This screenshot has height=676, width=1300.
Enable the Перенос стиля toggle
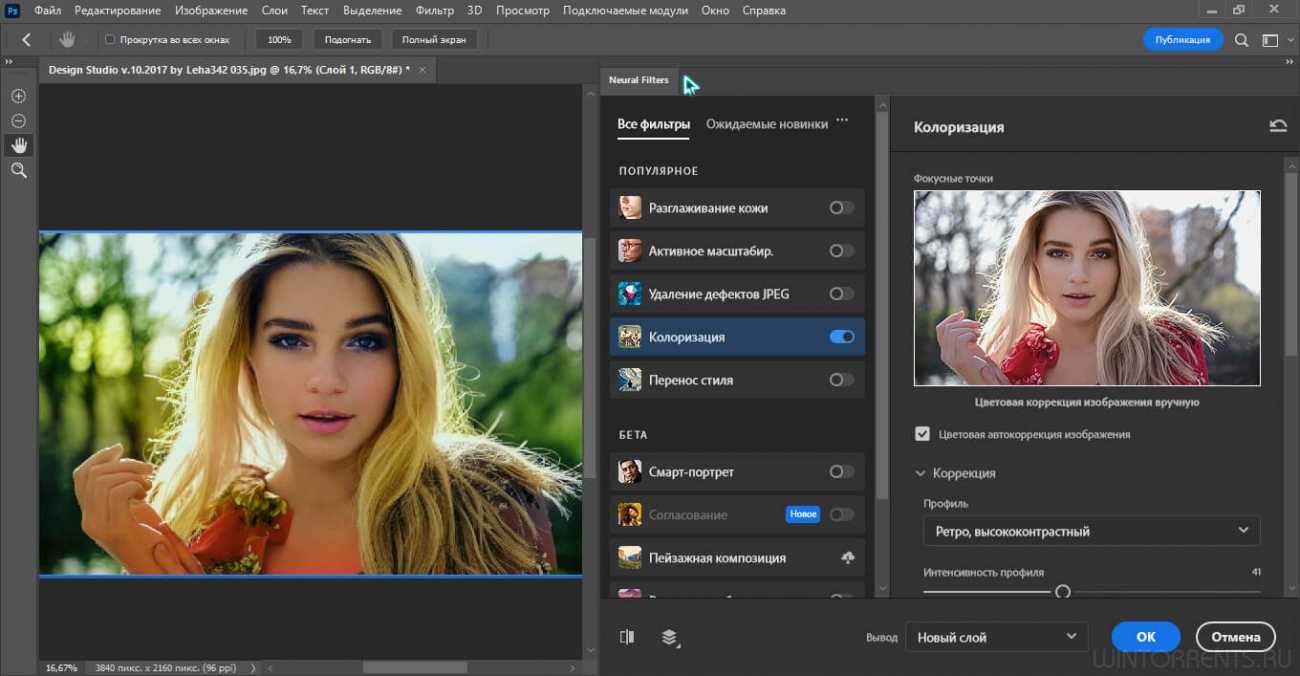pyautogui.click(x=842, y=380)
